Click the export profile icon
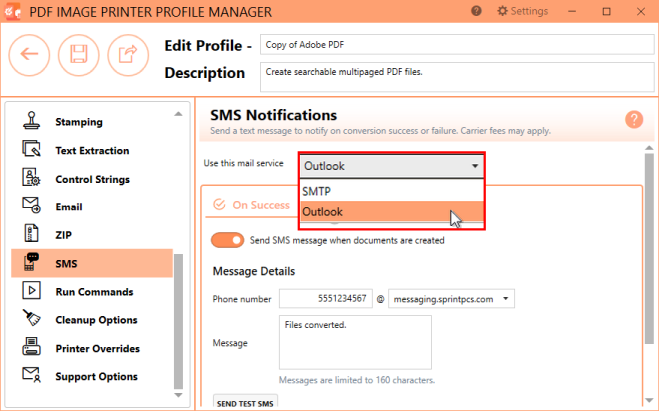 (128, 55)
